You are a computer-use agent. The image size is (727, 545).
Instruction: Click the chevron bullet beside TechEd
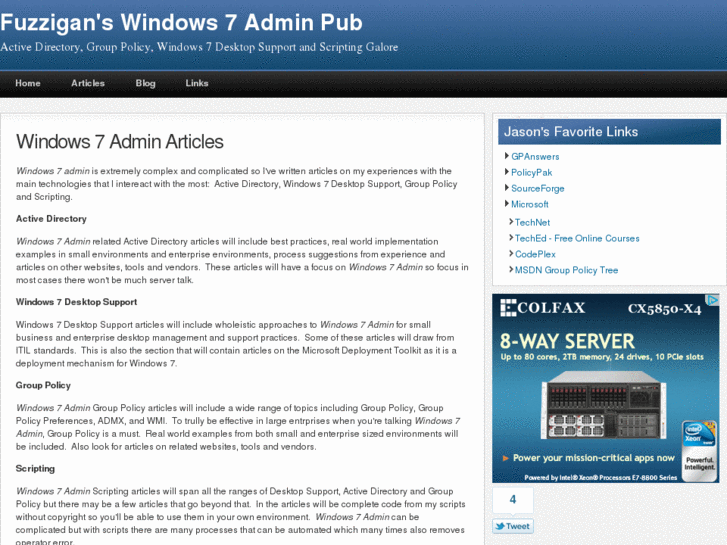tap(511, 237)
